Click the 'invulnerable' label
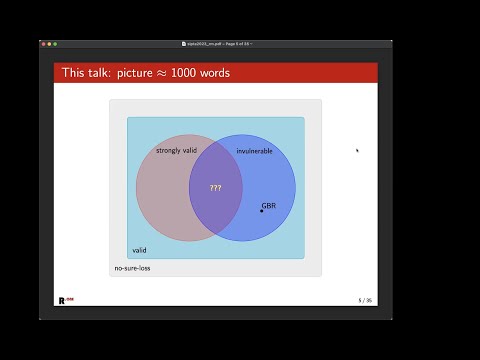 [x=254, y=151]
